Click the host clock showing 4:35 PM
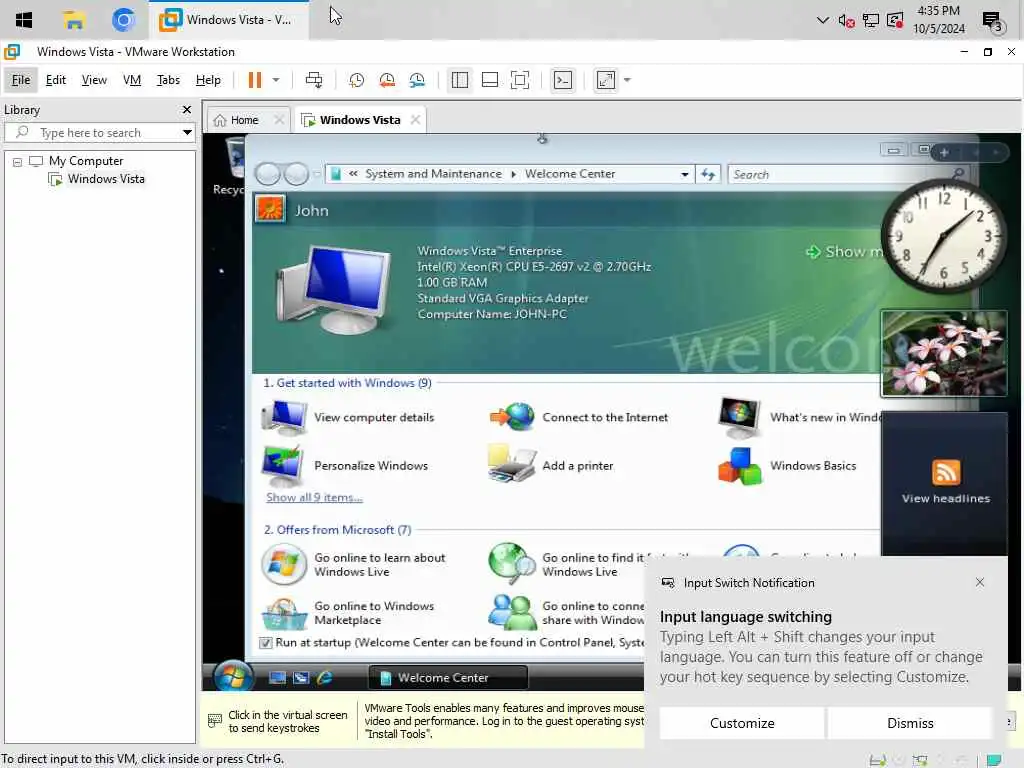The image size is (1024, 768). coord(938,20)
